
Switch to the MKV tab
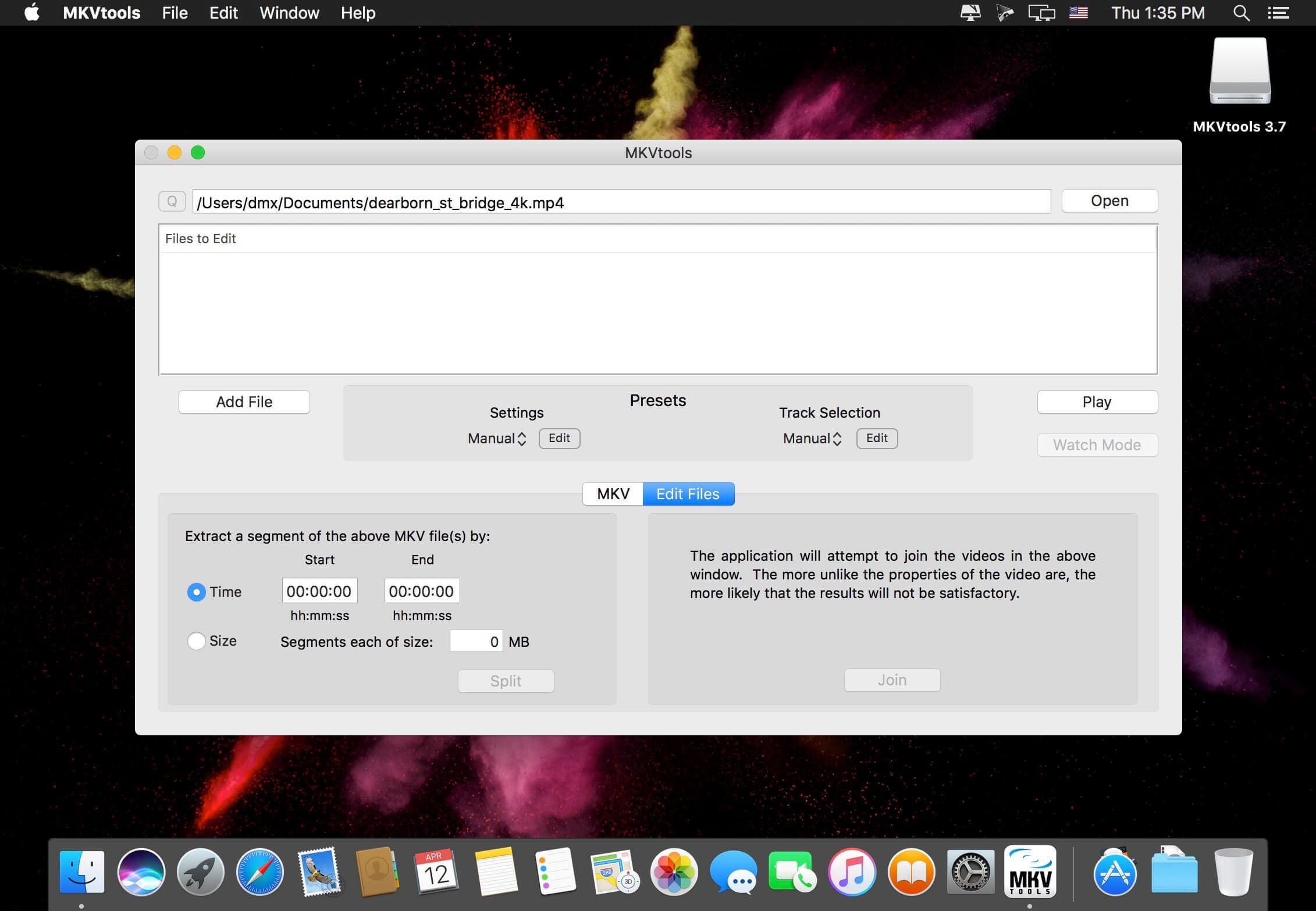click(612, 493)
